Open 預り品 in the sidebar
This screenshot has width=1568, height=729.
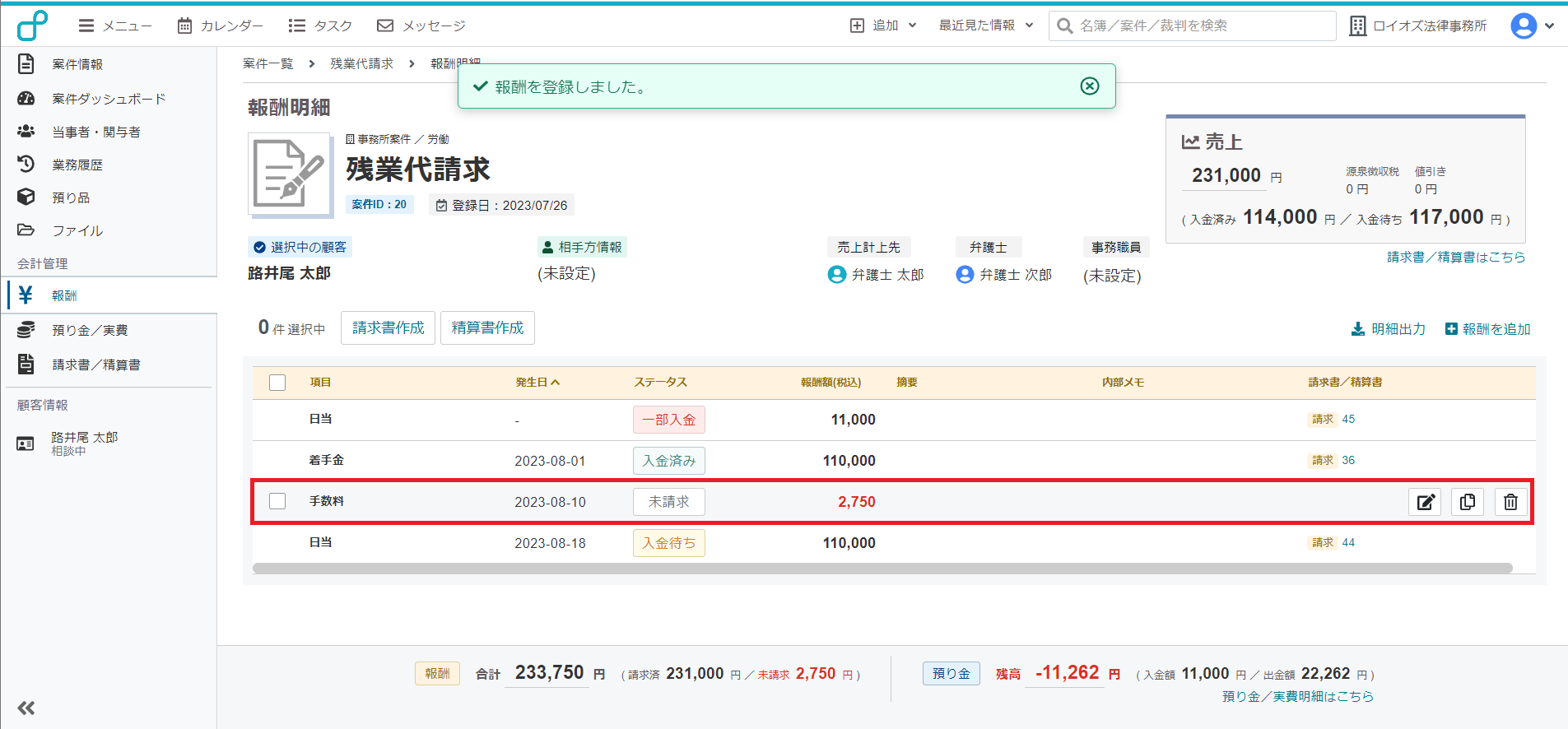pos(71,197)
